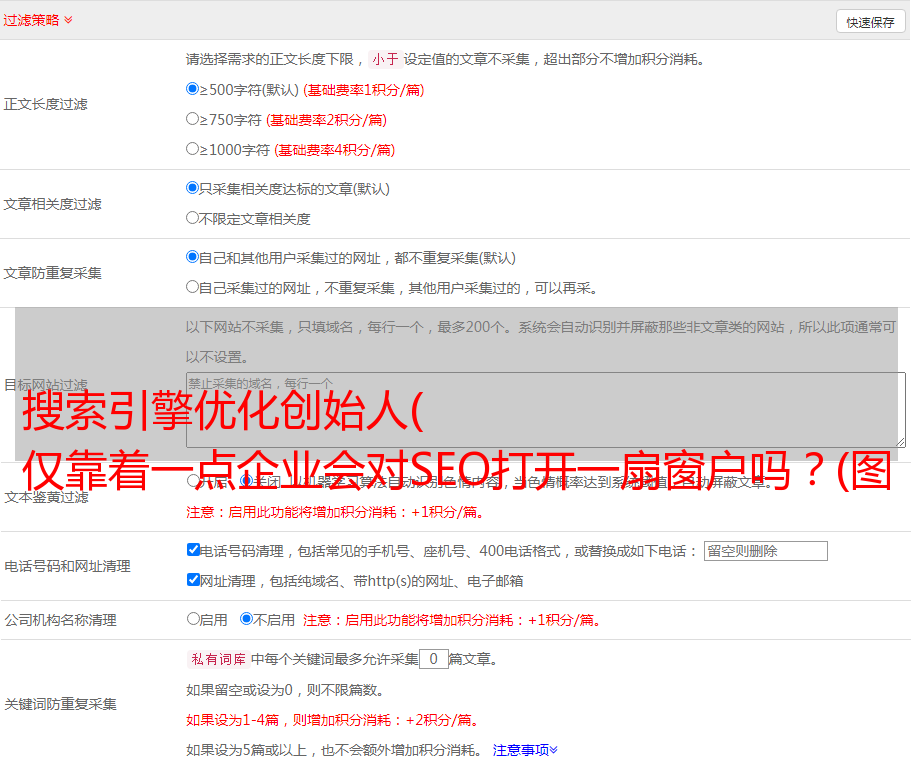Click the 文章防重复采集 row label

[52, 273]
